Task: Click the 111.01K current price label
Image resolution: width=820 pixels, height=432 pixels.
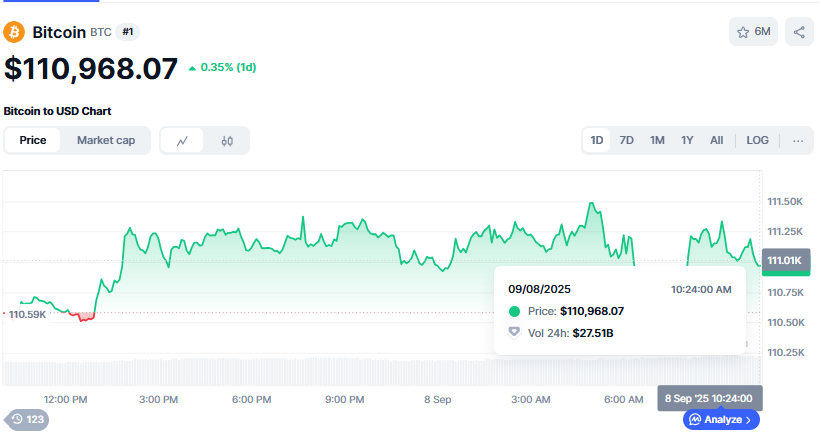Action: (x=786, y=260)
